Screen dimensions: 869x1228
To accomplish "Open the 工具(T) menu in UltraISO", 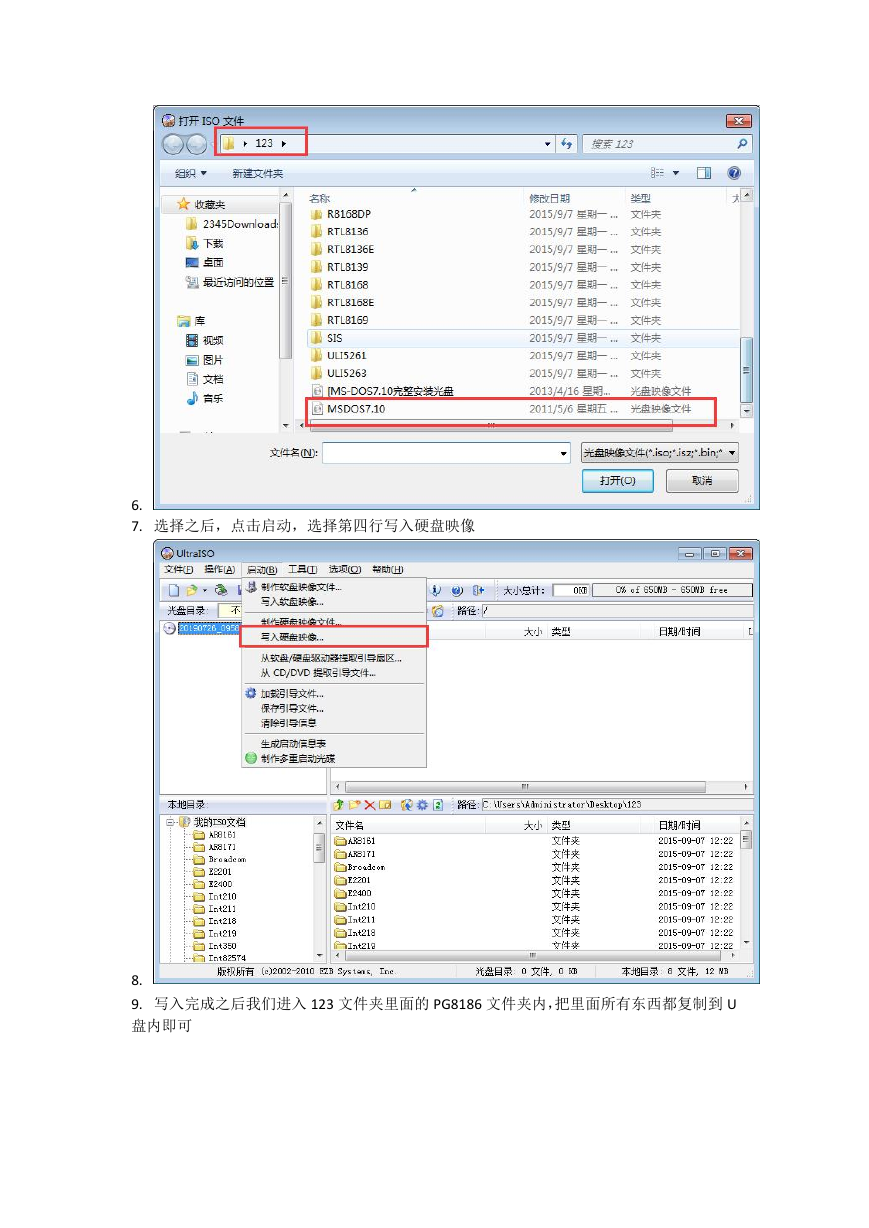I will [302, 570].
